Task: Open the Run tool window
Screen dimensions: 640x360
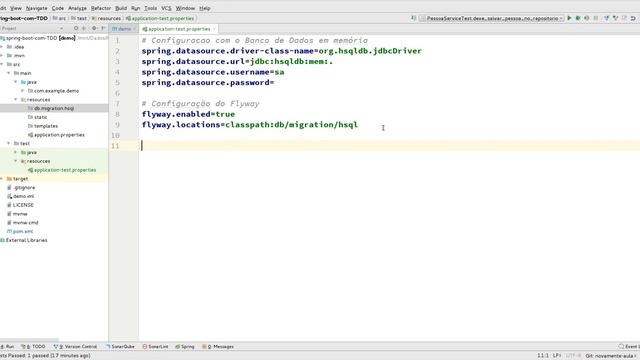Action: (x=8, y=347)
